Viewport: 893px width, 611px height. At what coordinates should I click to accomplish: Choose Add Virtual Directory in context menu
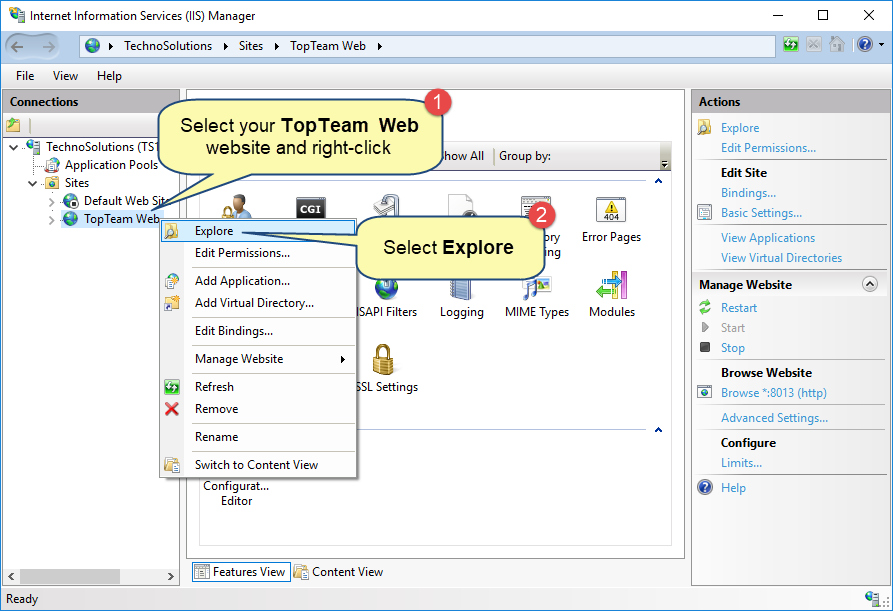[x=259, y=303]
